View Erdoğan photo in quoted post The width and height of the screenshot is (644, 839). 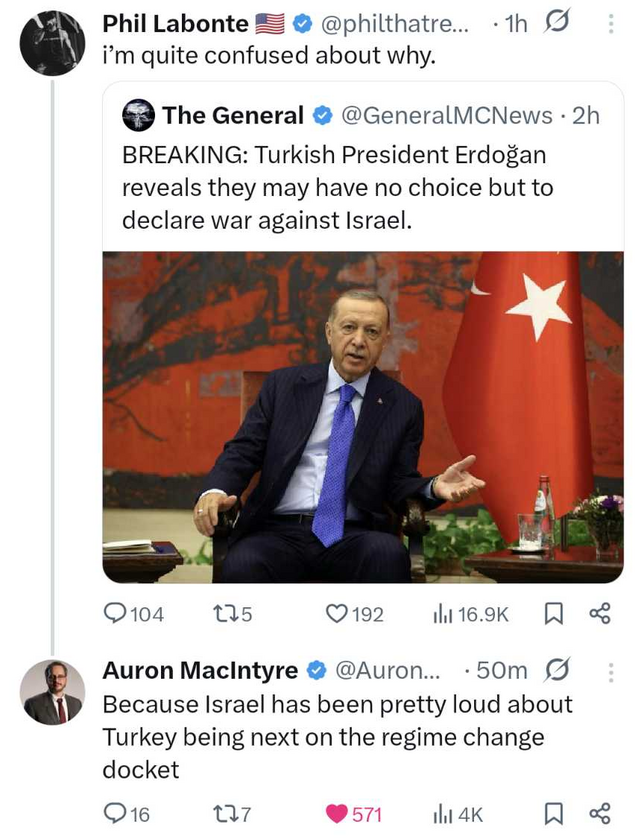tap(362, 416)
